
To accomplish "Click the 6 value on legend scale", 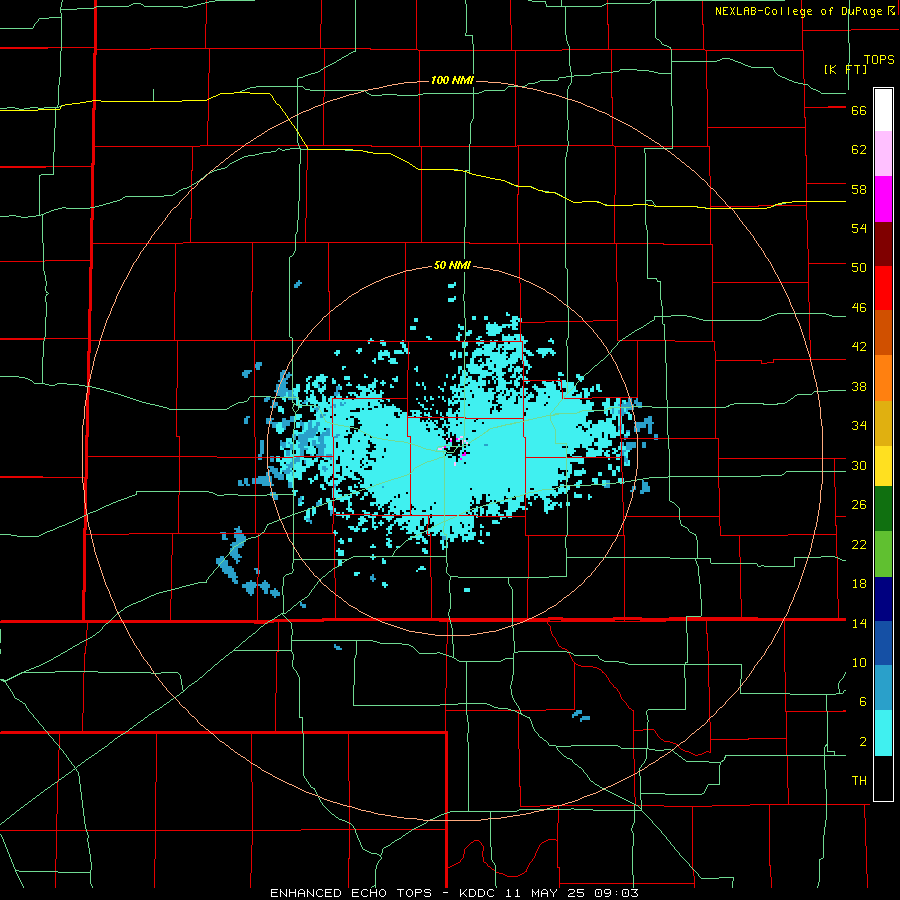I will click(863, 702).
